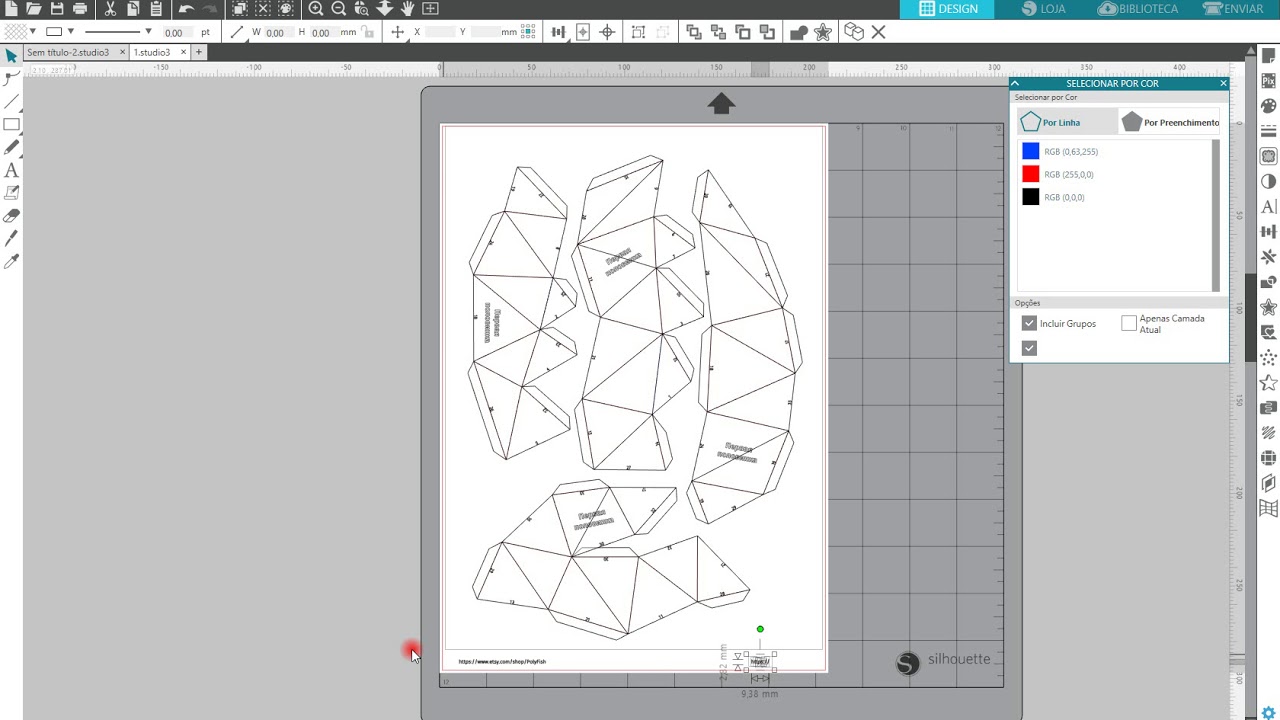Select the Text tool in left toolbar
This screenshot has height=720, width=1280.
click(x=11, y=171)
